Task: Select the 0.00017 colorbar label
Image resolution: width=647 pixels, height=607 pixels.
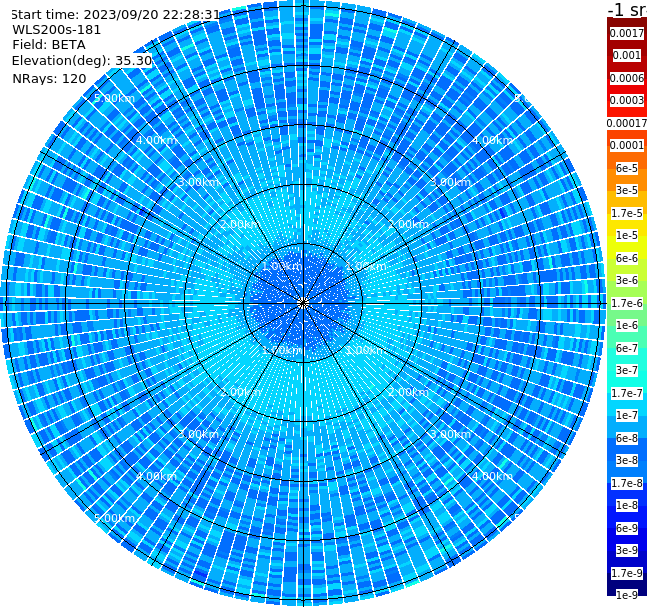Action: point(627,123)
